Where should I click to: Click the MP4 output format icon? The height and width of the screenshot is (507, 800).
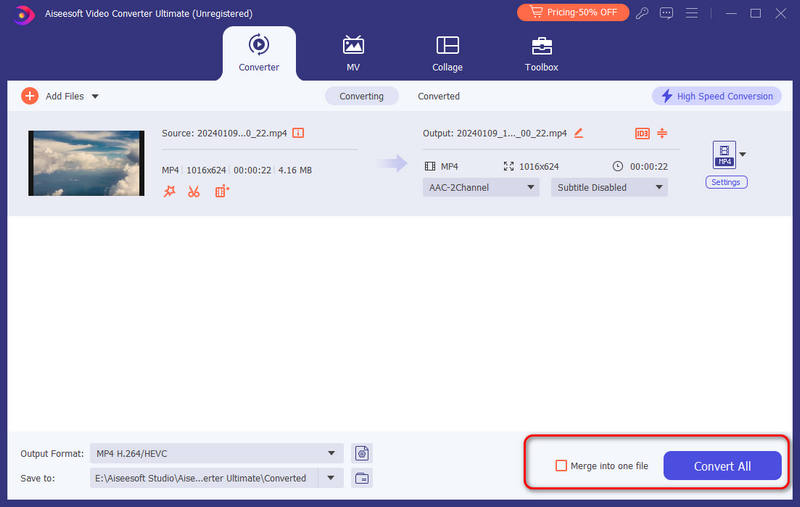click(724, 155)
